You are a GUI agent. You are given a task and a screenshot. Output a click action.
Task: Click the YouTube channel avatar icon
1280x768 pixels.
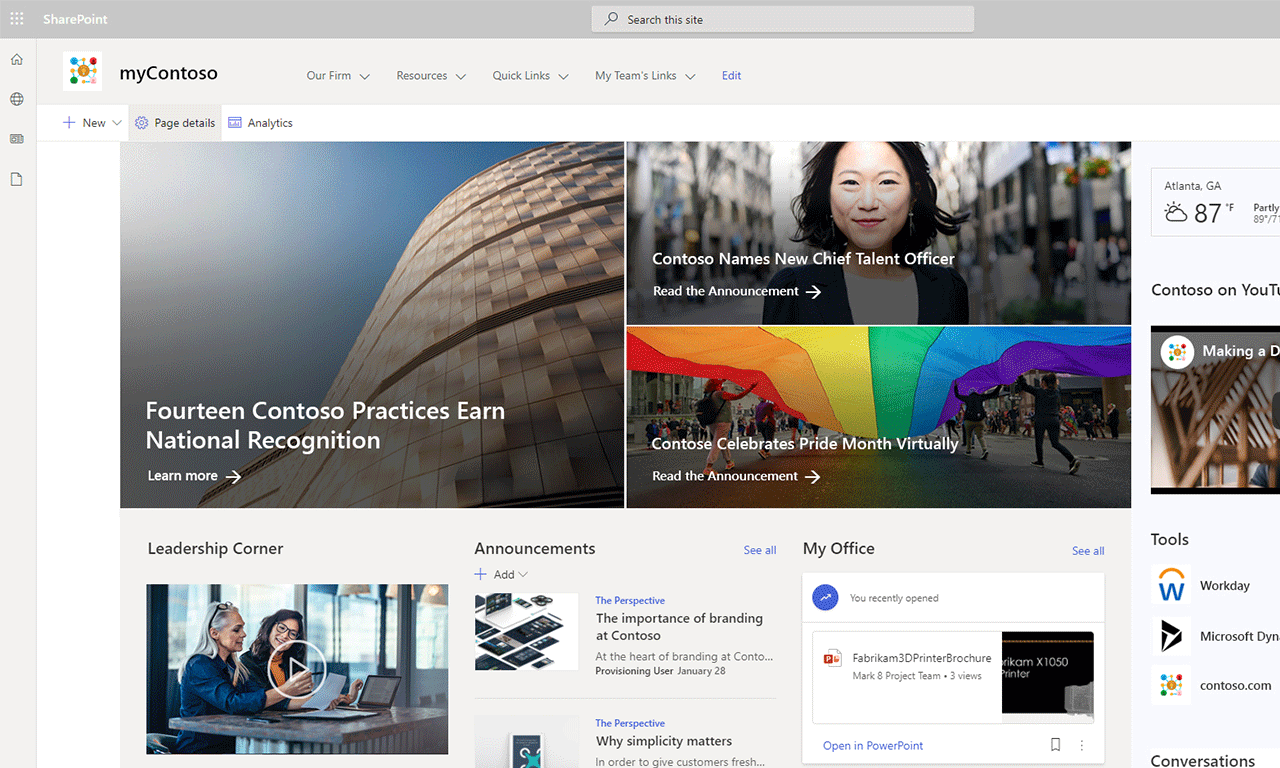pyautogui.click(x=1177, y=352)
